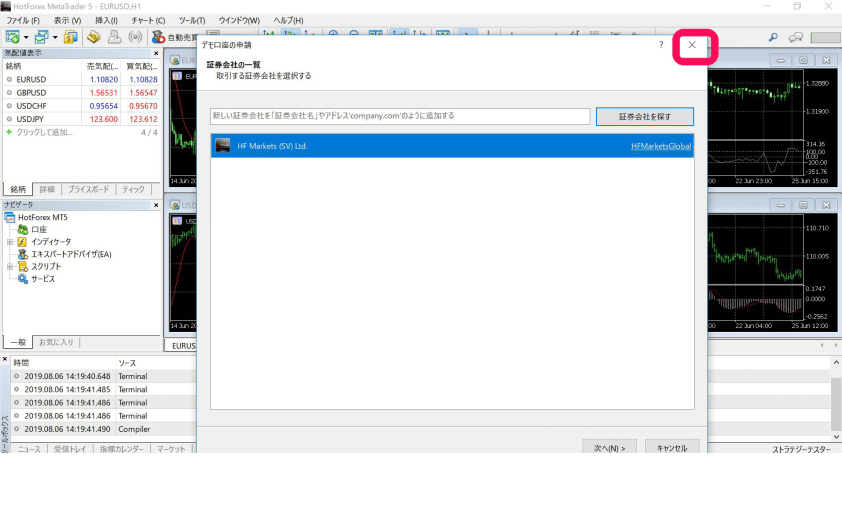Open the チャート(C) menu
Viewport: 842px width, 515px height.
[x=148, y=20]
